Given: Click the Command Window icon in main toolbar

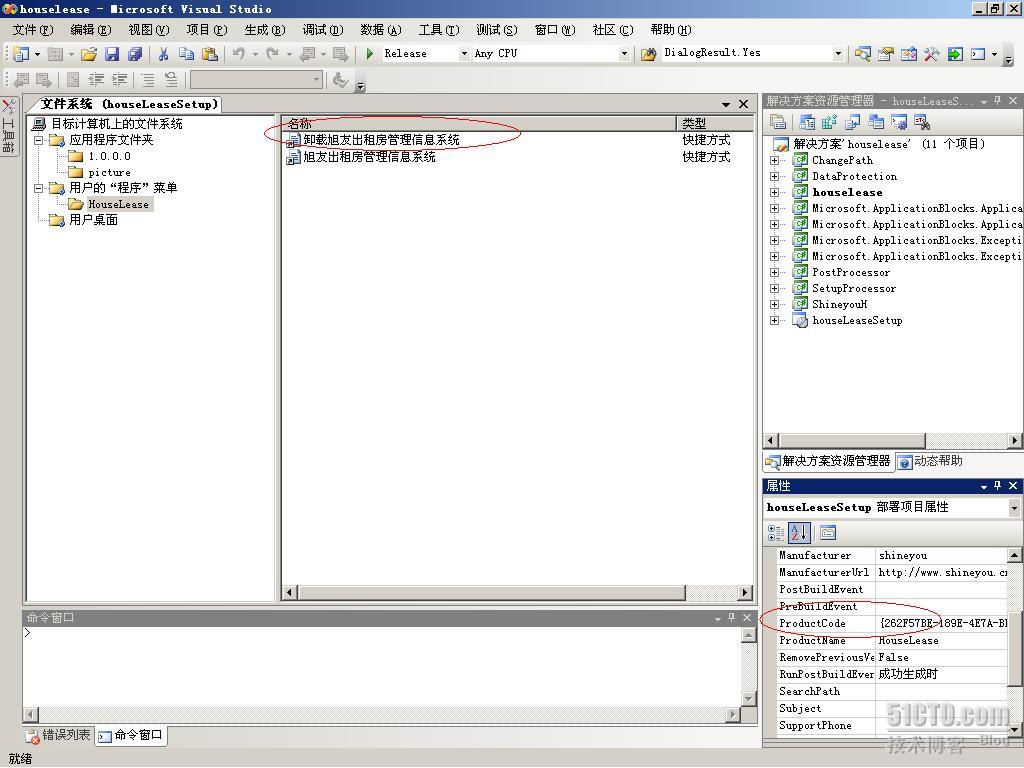Looking at the screenshot, I should (978, 54).
